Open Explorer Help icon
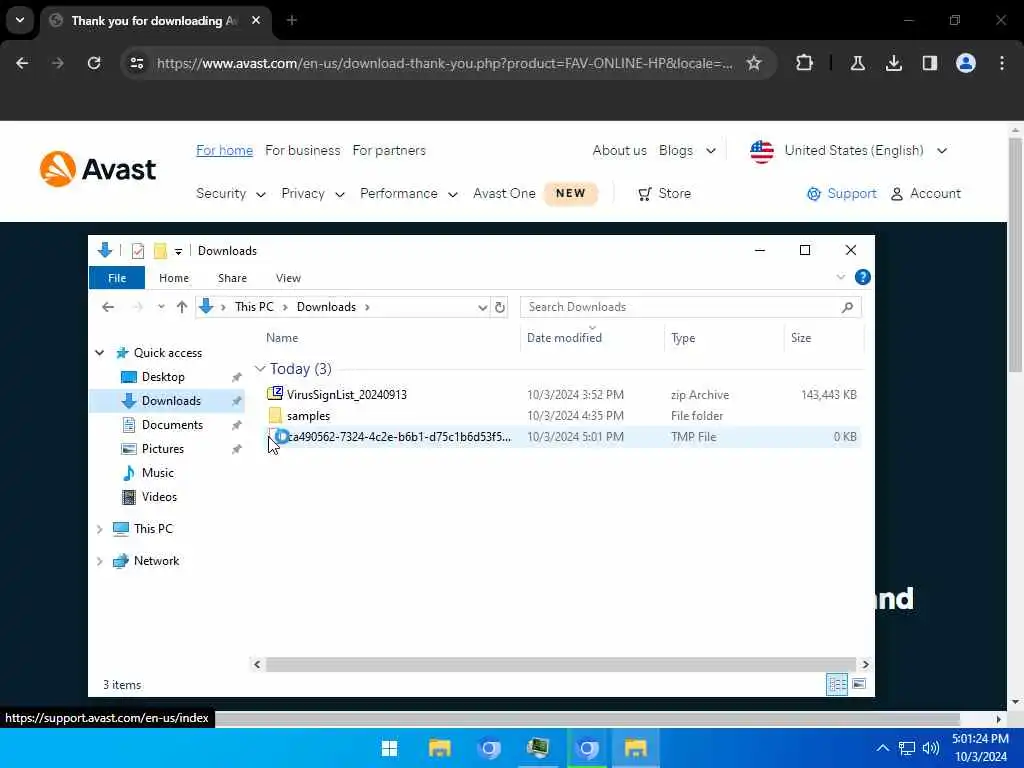 coord(862,277)
